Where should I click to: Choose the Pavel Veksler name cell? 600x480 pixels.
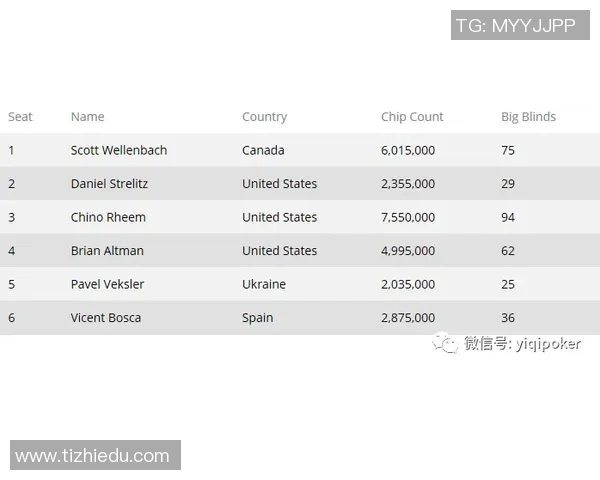[107, 284]
